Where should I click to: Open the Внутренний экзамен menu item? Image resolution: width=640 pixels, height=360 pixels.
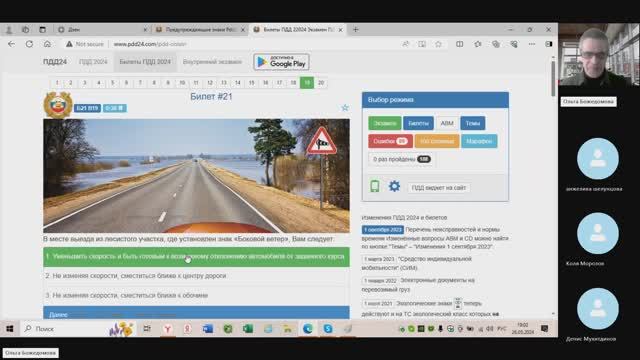[212, 62]
